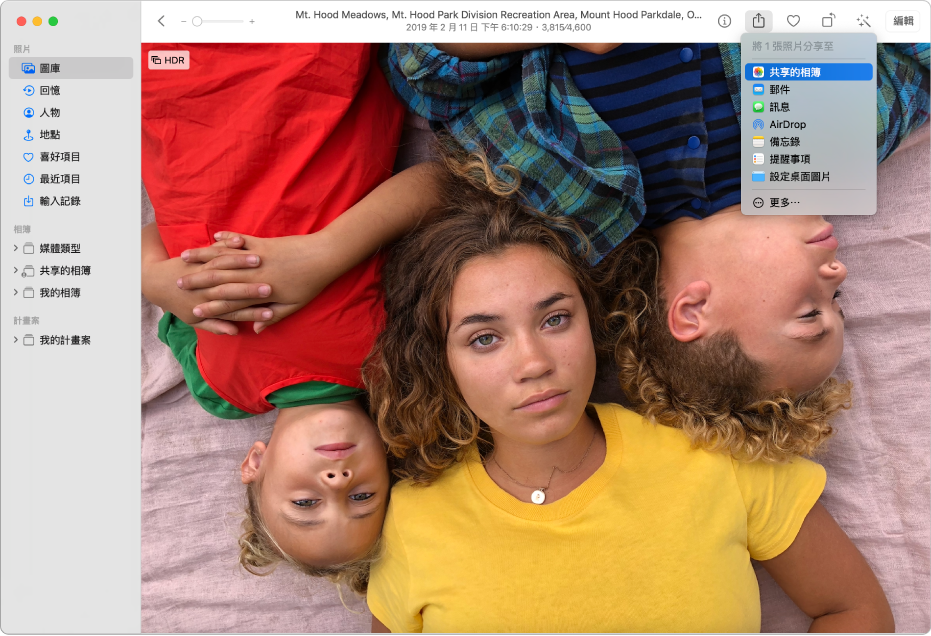This screenshot has height=636, width=931.
Task: Choose 設定桌面圖片 in share menu
Action: [809, 176]
